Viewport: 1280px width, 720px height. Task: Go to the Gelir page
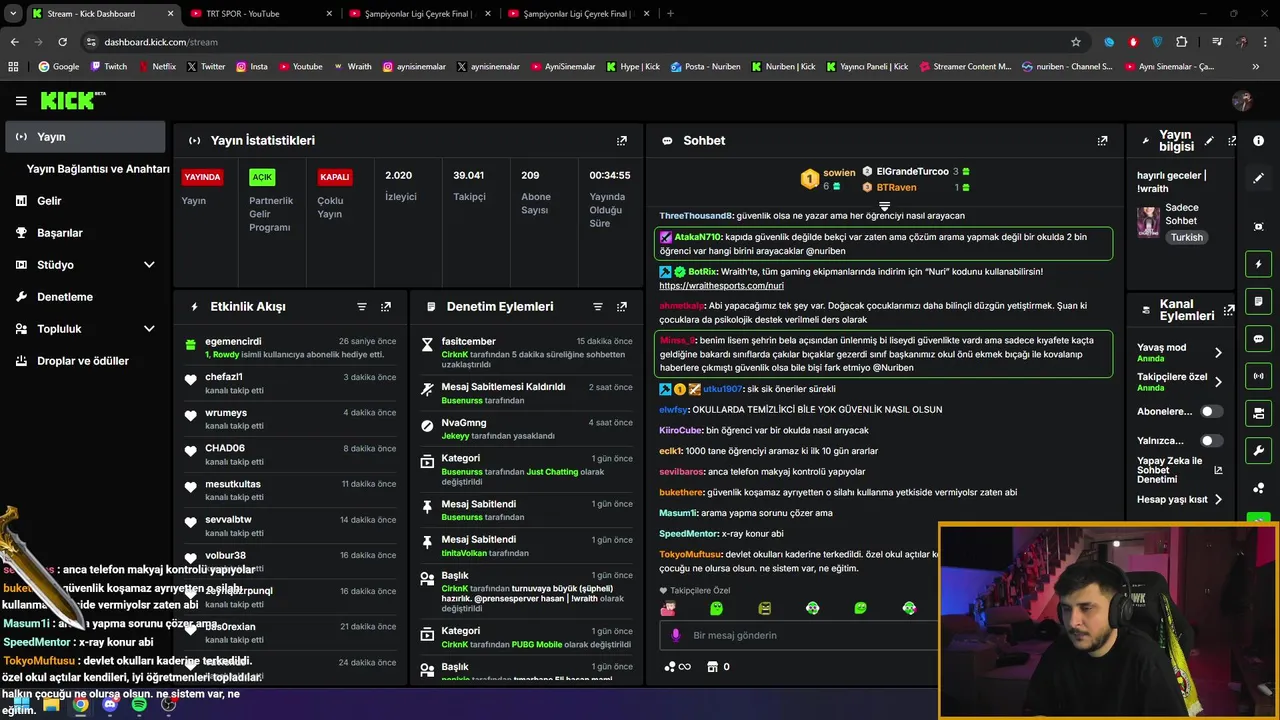coord(85,201)
